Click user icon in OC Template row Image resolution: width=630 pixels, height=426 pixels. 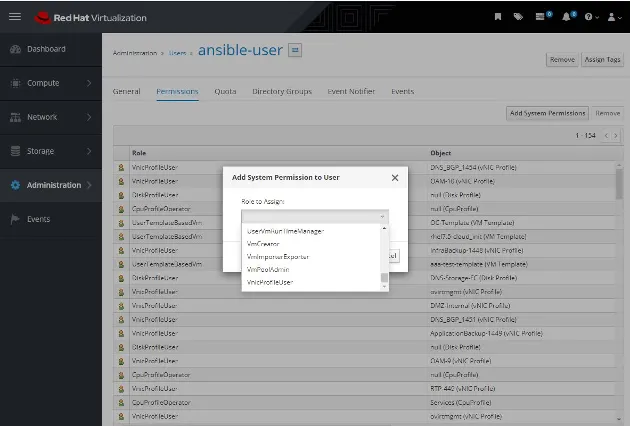(x=121, y=223)
